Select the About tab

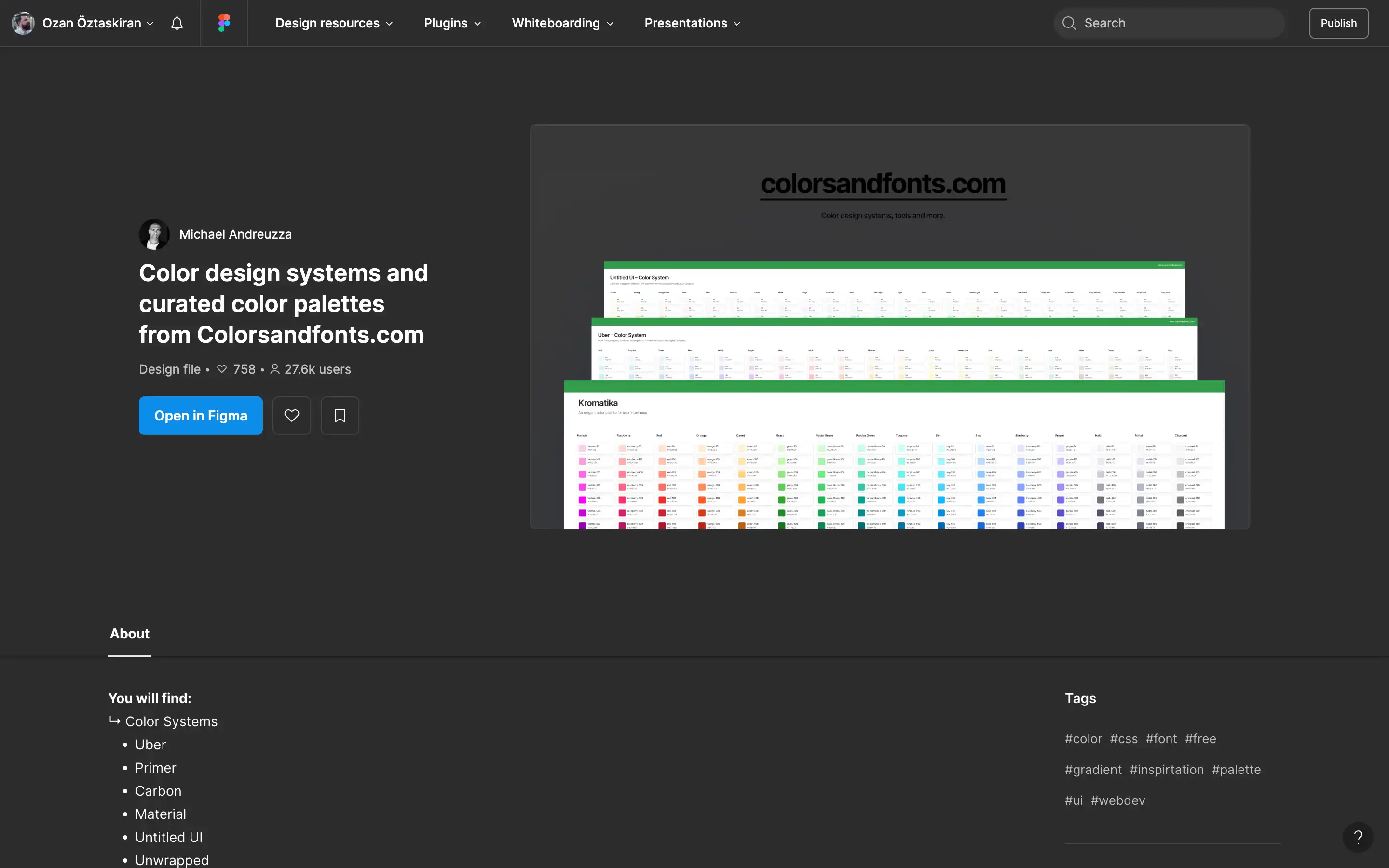coord(130,634)
